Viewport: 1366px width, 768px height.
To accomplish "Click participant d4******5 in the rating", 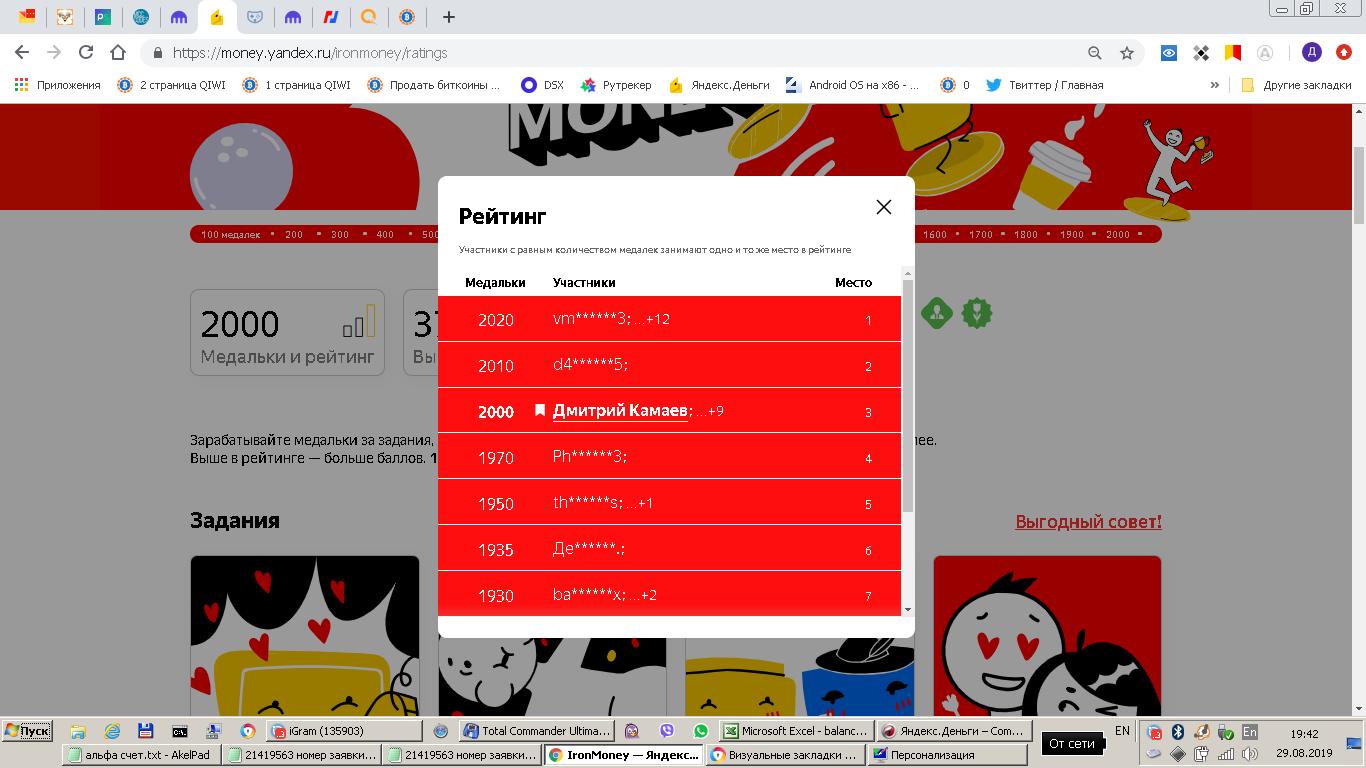I will 590,366.
